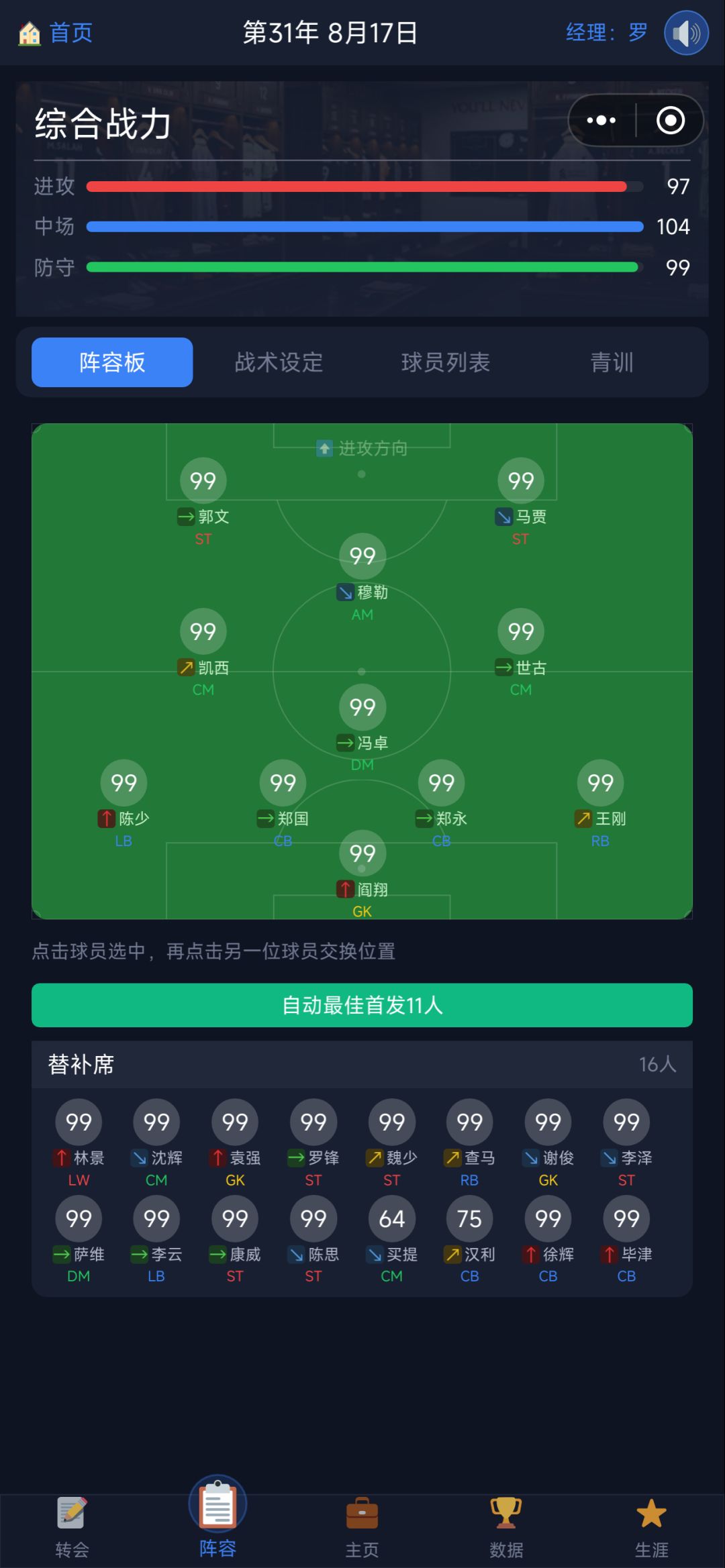Tap the circular close target icon
725x1568 pixels.
pyautogui.click(x=670, y=121)
